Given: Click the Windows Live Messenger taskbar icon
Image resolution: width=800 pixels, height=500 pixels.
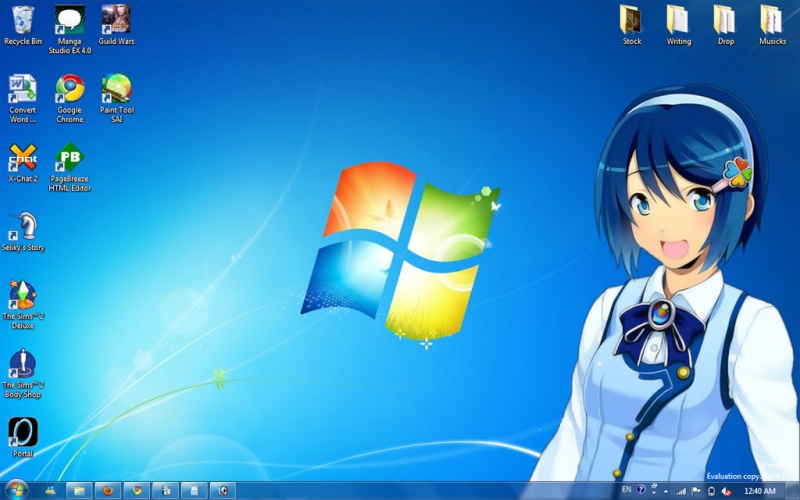Looking at the screenshot, I should tap(50, 491).
